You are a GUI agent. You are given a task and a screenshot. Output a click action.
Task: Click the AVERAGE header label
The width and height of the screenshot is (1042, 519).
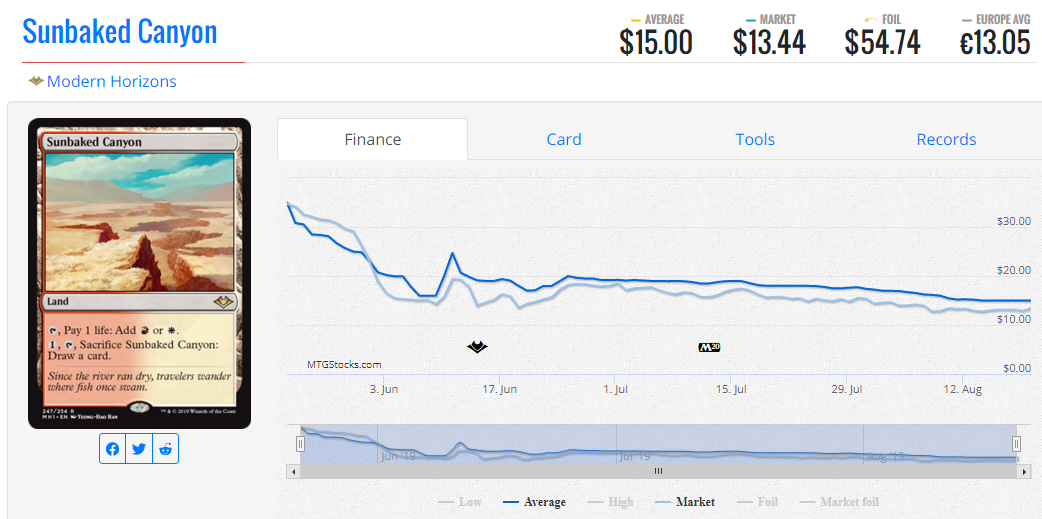point(664,19)
